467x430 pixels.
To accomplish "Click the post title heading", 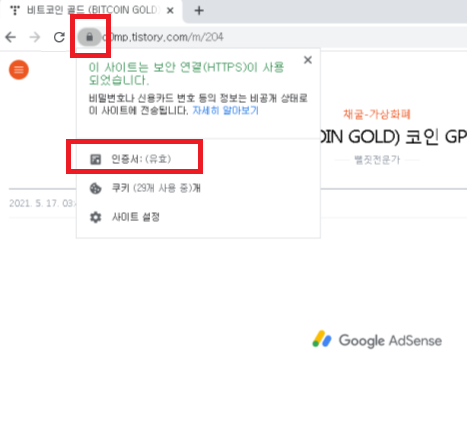I will click(393, 137).
